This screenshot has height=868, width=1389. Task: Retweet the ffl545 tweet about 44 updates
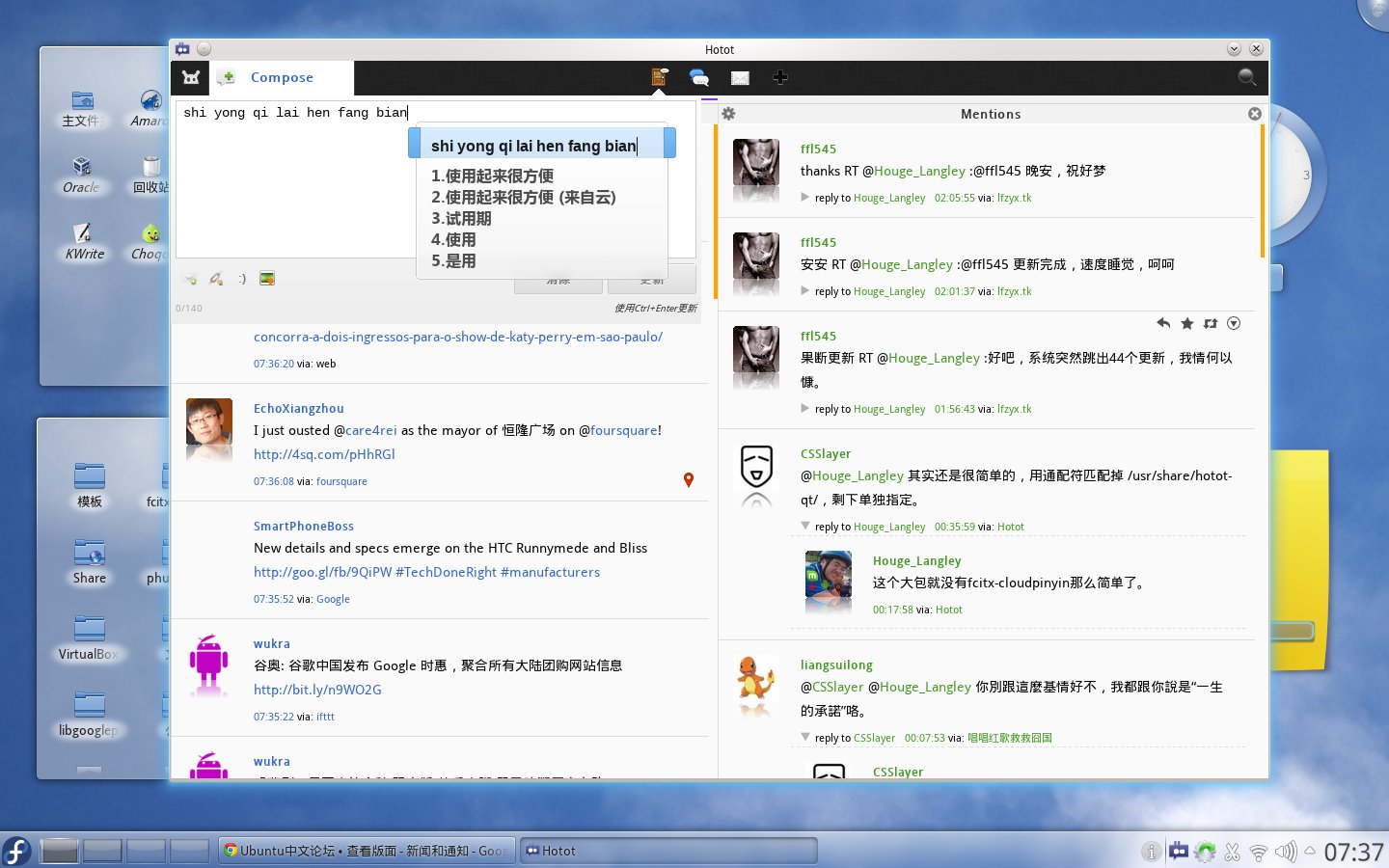pos(1211,323)
